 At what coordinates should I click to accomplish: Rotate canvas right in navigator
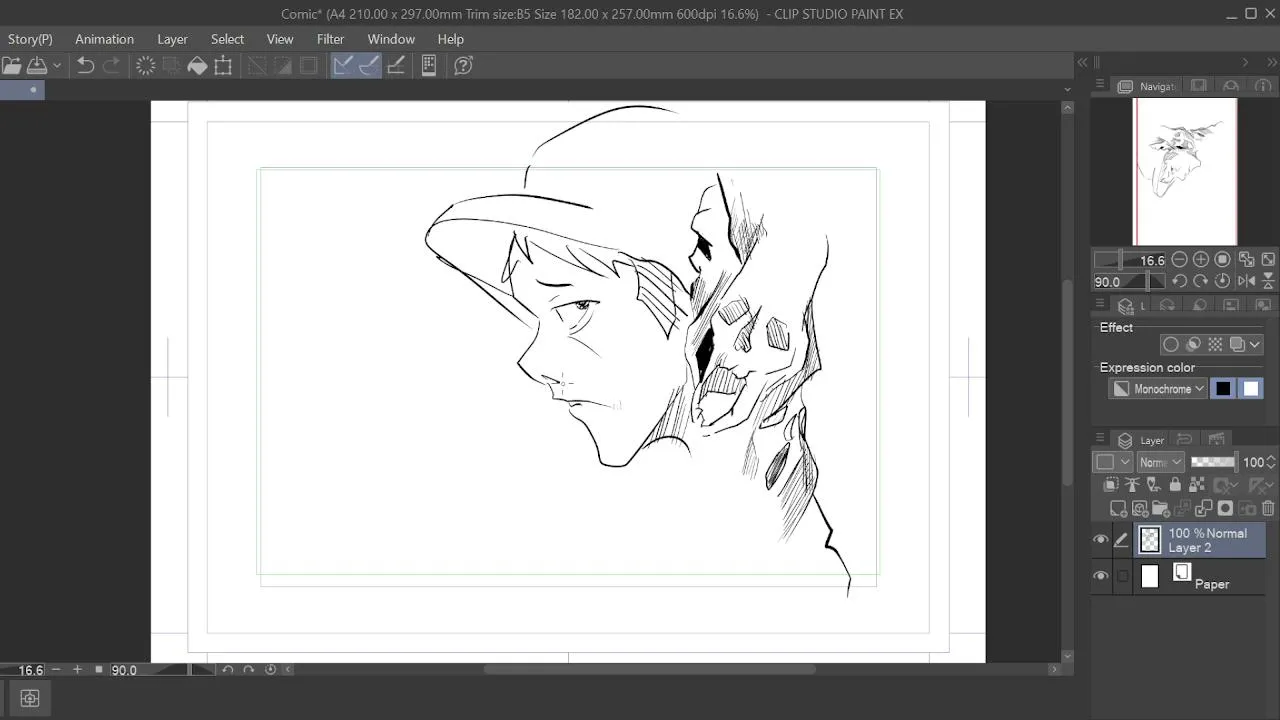(1201, 282)
